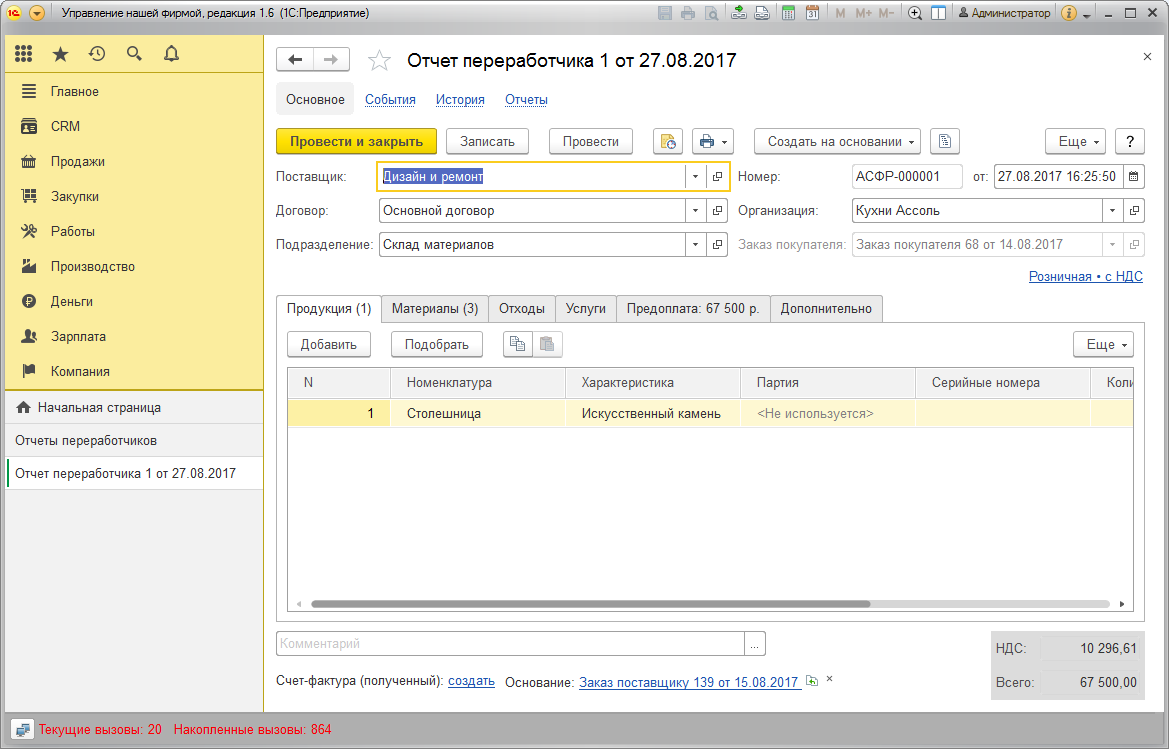Go forward with the right arrow button
The image size is (1169, 749).
(332, 60)
